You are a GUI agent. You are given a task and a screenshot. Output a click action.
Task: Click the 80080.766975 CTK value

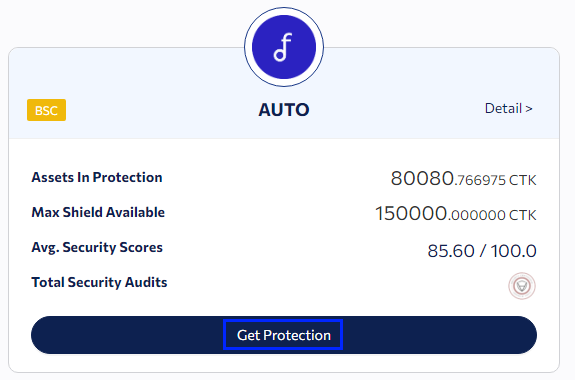(x=463, y=179)
